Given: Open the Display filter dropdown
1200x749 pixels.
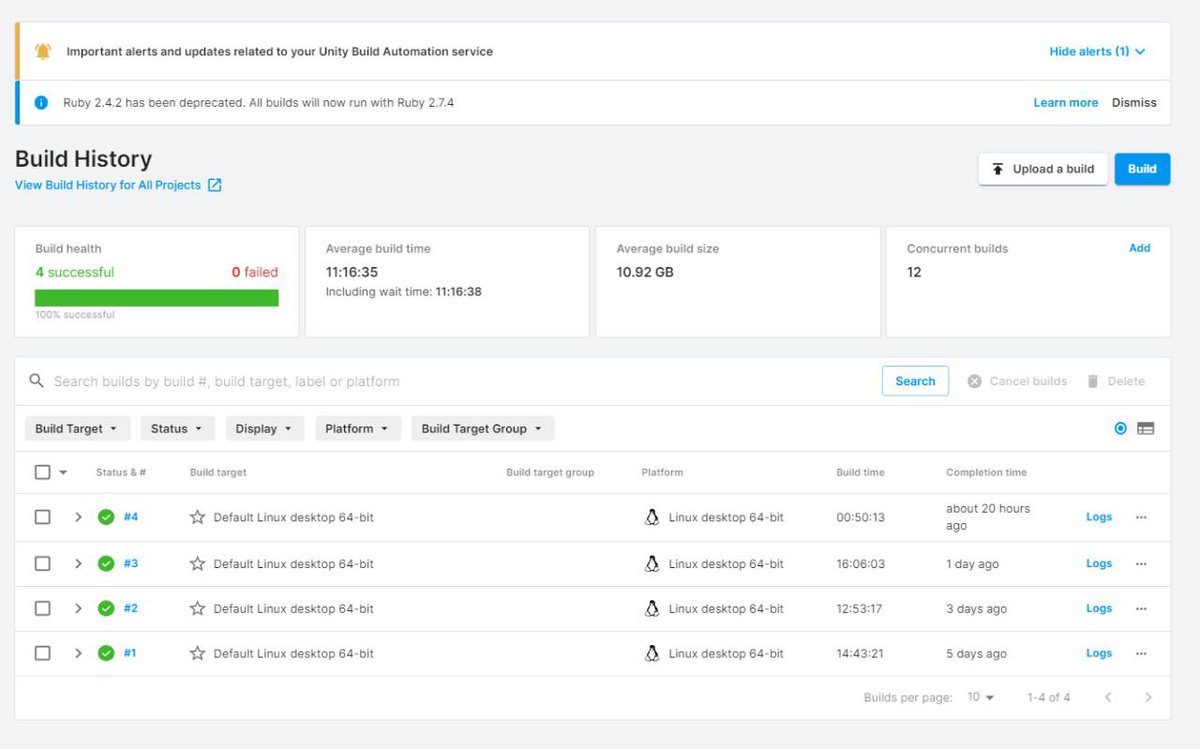Looking at the screenshot, I should point(265,428).
